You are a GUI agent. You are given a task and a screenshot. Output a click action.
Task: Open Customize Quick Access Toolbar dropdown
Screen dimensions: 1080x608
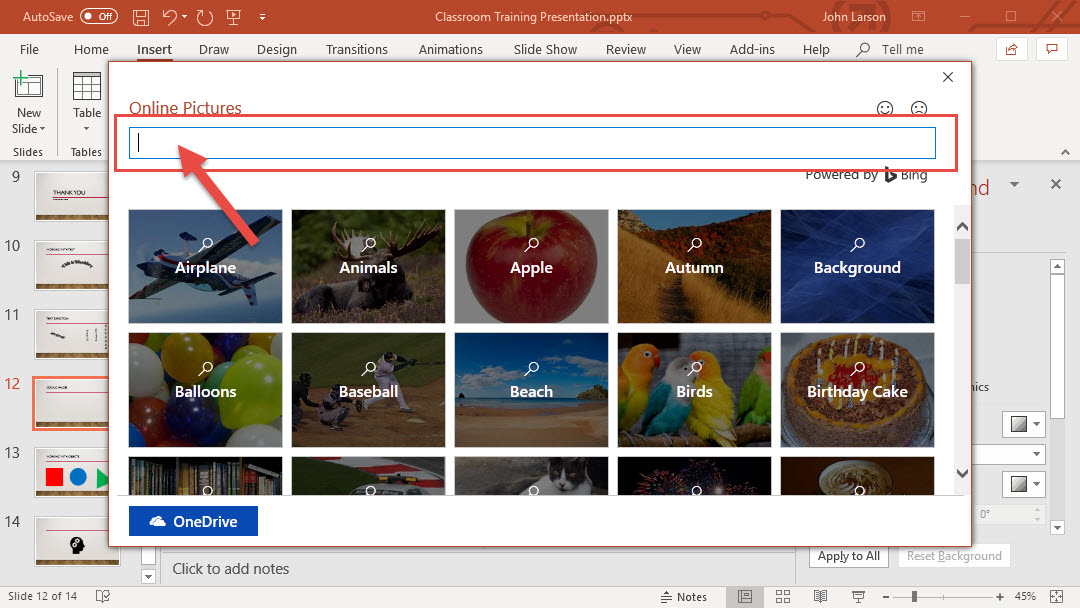click(x=262, y=17)
